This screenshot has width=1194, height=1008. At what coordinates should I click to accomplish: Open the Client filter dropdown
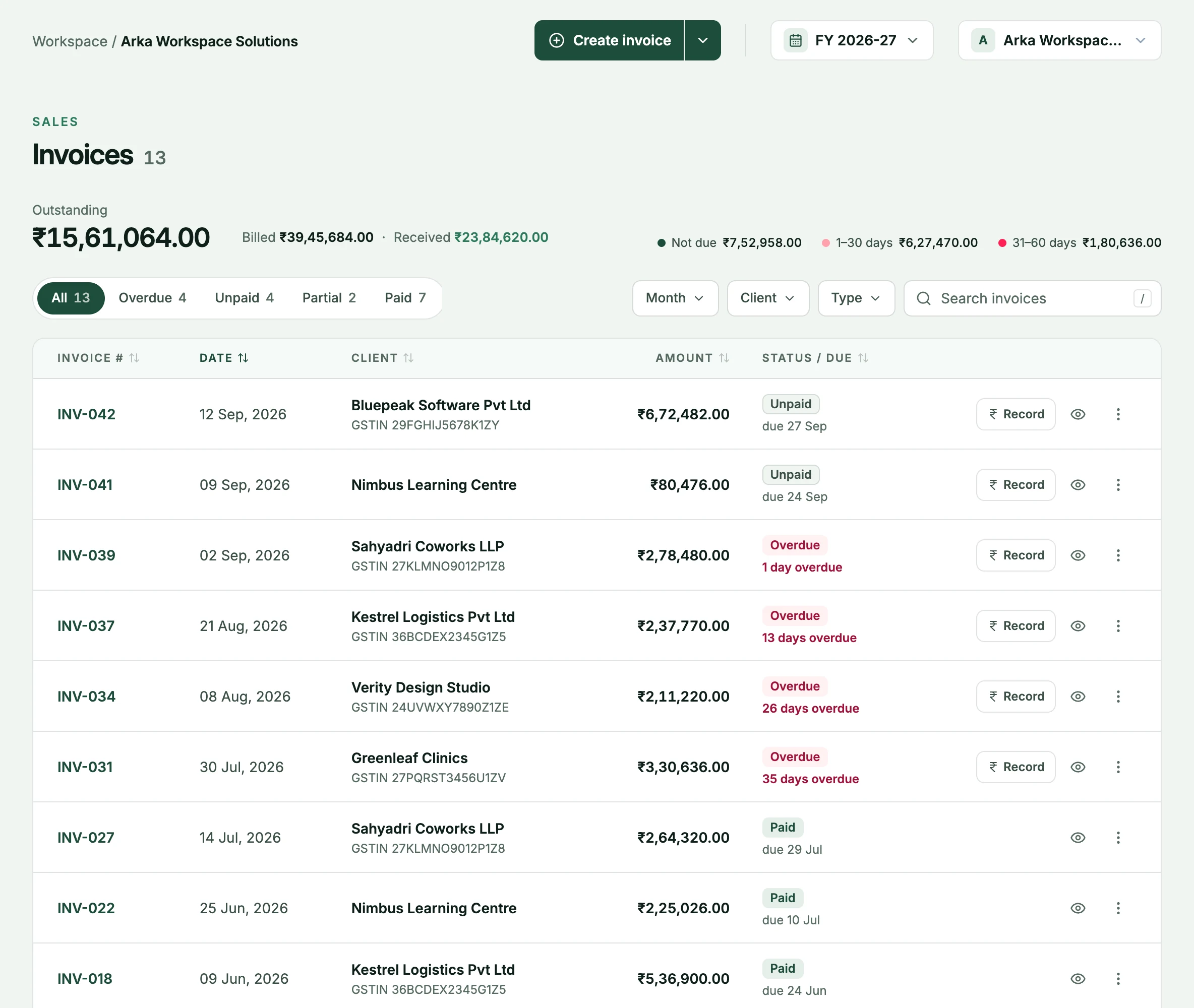click(x=767, y=298)
